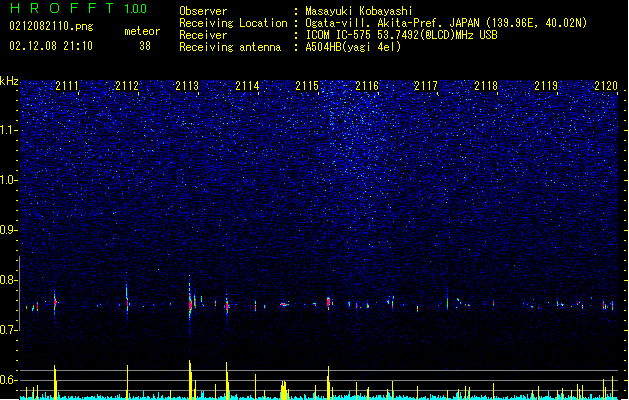The image size is (629, 400).
Task: Click the 2117 time marker
Action: (426, 86)
